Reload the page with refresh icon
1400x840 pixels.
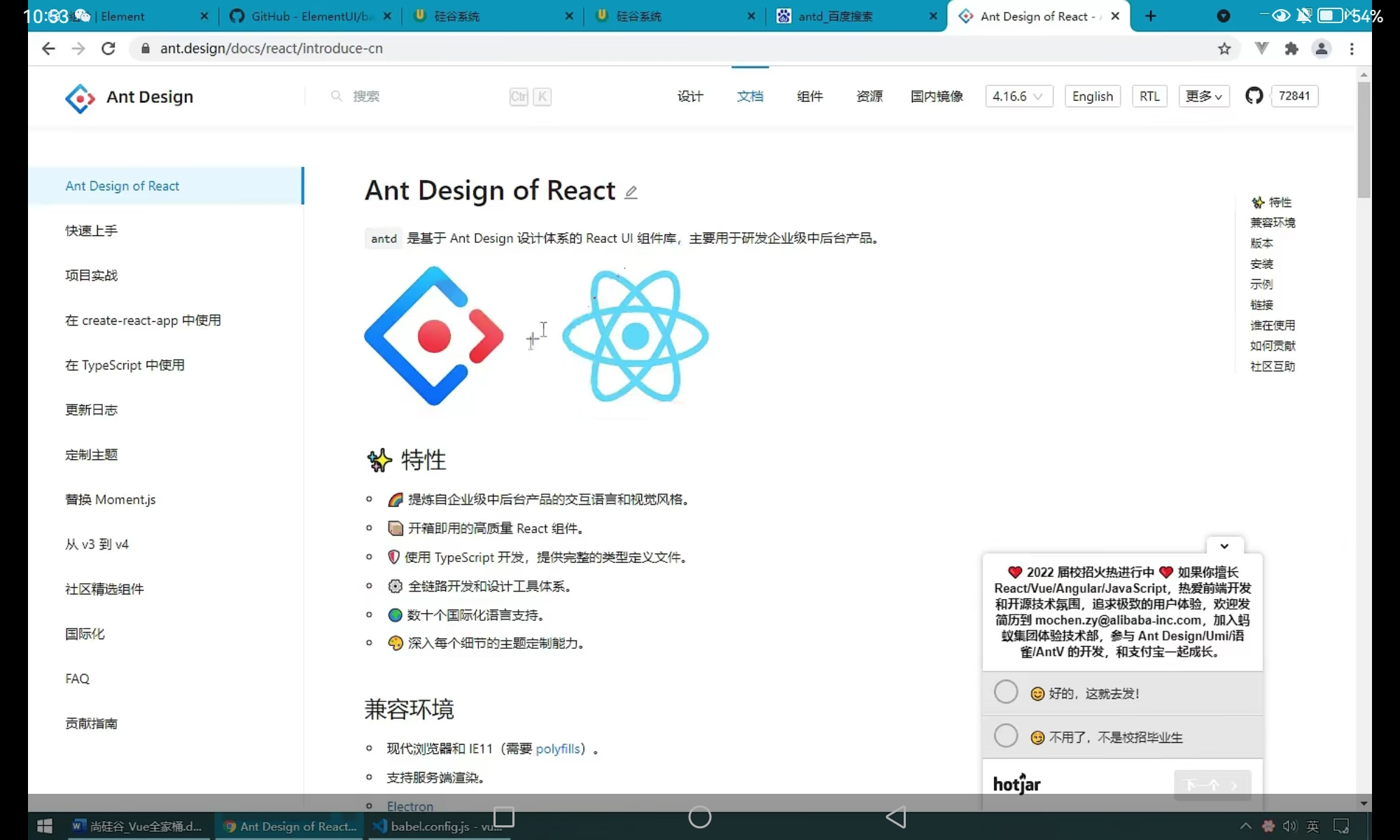(108, 49)
